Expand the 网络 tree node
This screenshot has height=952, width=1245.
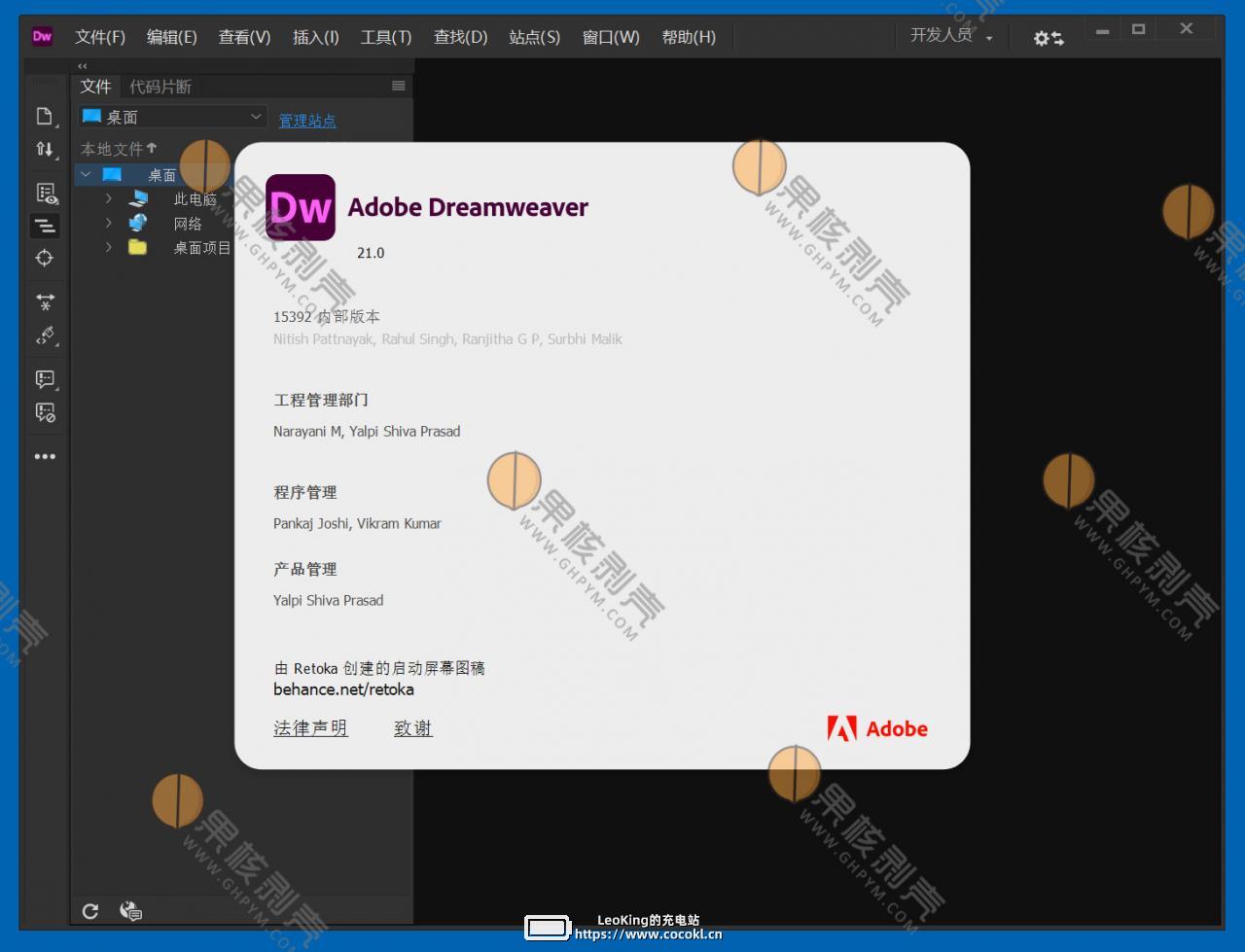109,223
